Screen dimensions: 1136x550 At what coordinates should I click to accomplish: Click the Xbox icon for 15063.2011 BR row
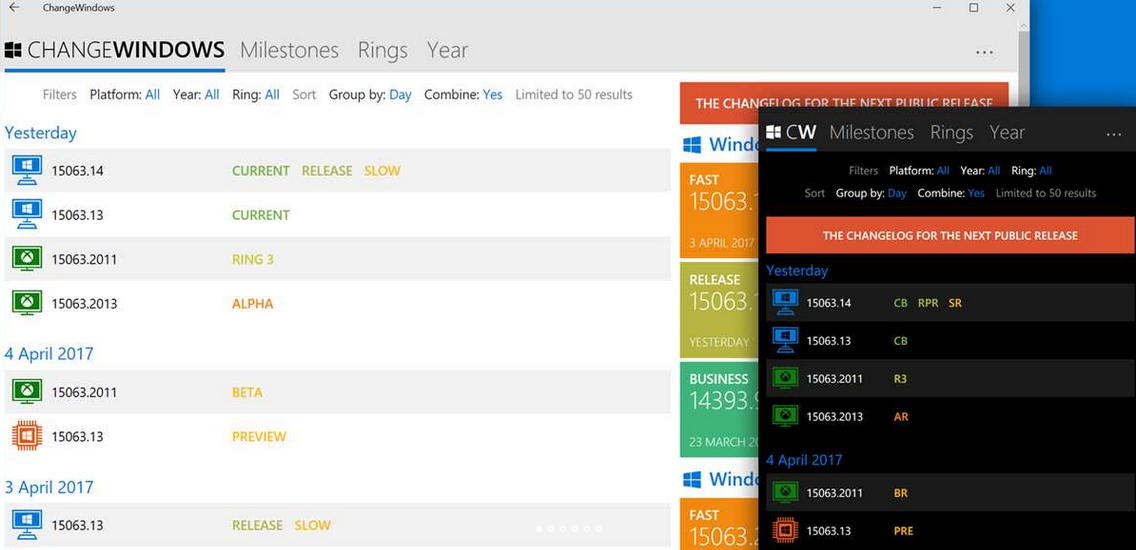point(785,492)
